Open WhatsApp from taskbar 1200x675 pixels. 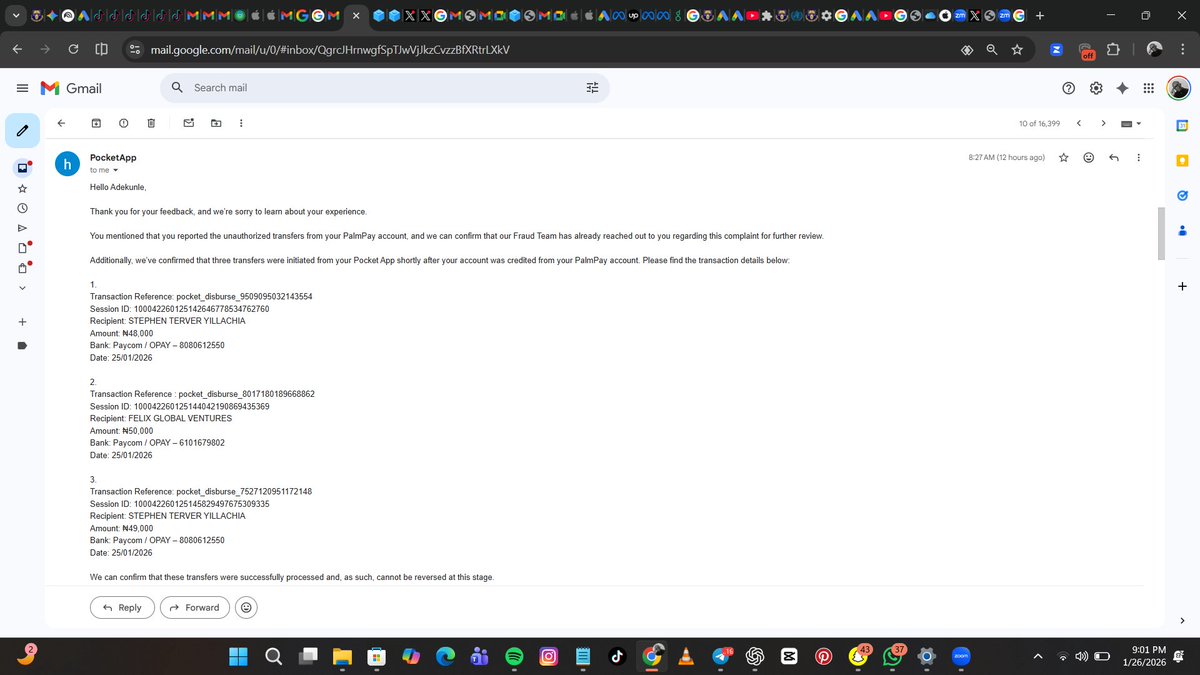click(893, 656)
